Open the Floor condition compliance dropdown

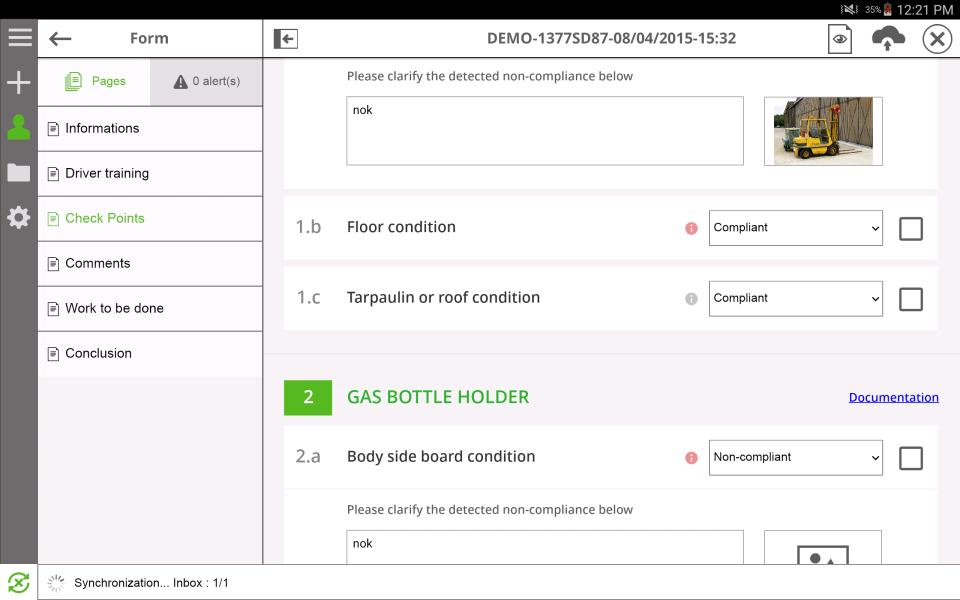[795, 228]
